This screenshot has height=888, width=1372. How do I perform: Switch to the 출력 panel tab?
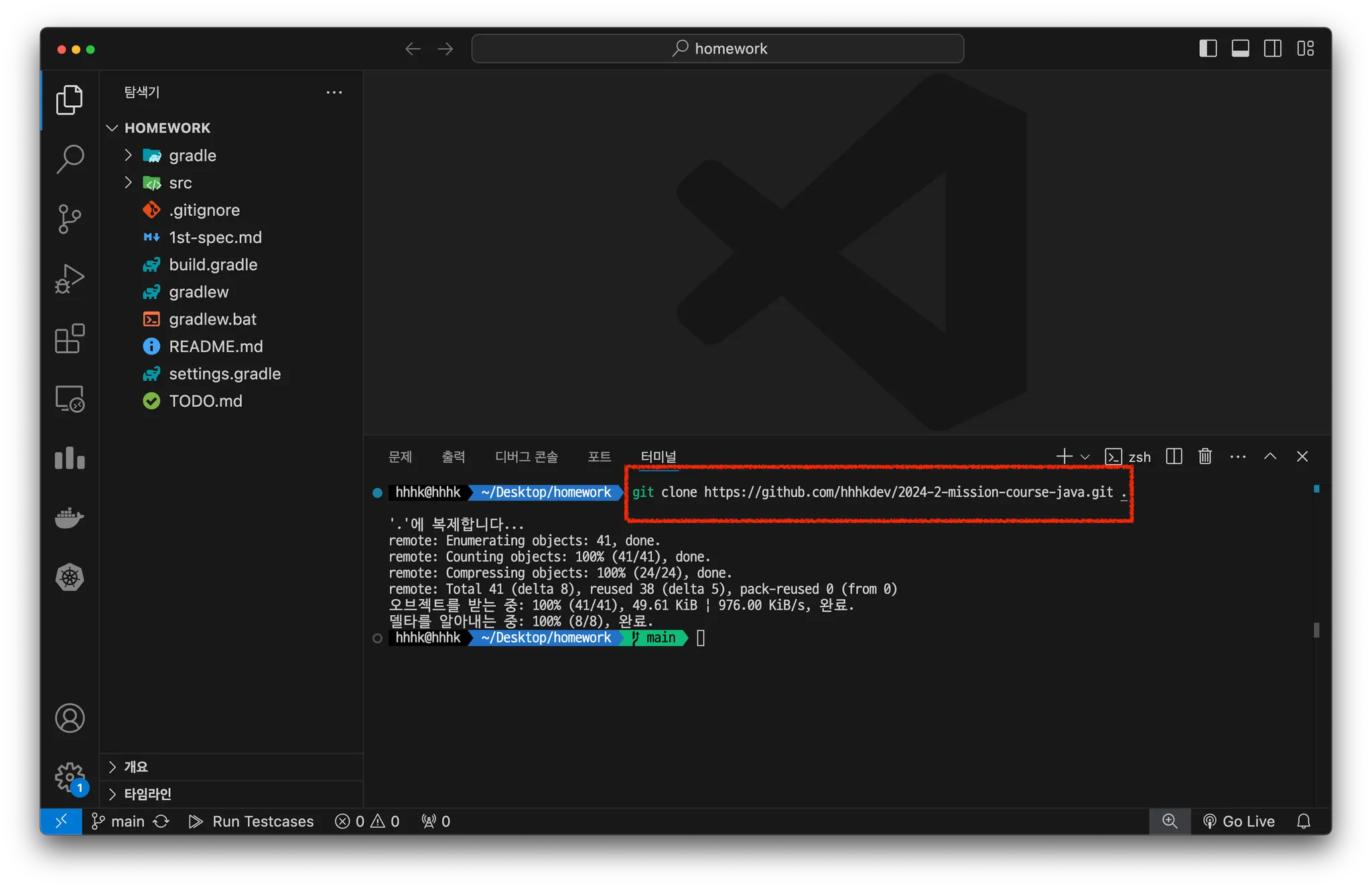(453, 456)
